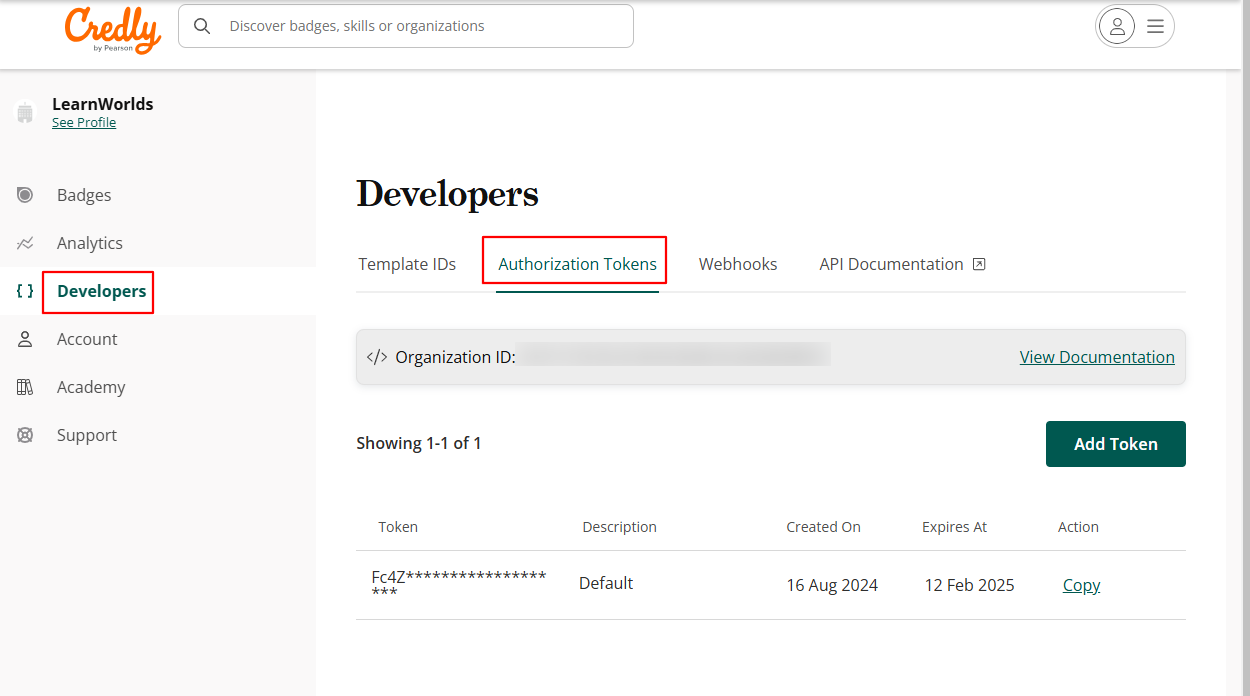
Task: Click the Credly logo
Action: coord(113,30)
